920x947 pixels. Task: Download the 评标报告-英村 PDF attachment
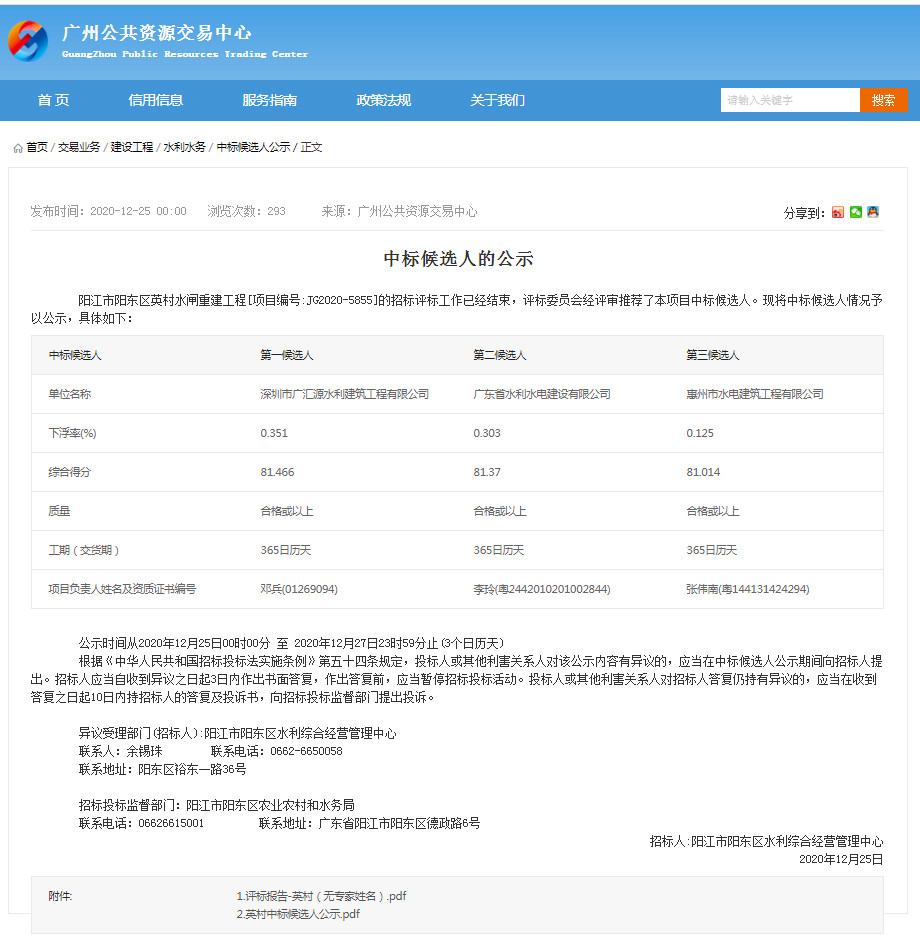click(321, 896)
